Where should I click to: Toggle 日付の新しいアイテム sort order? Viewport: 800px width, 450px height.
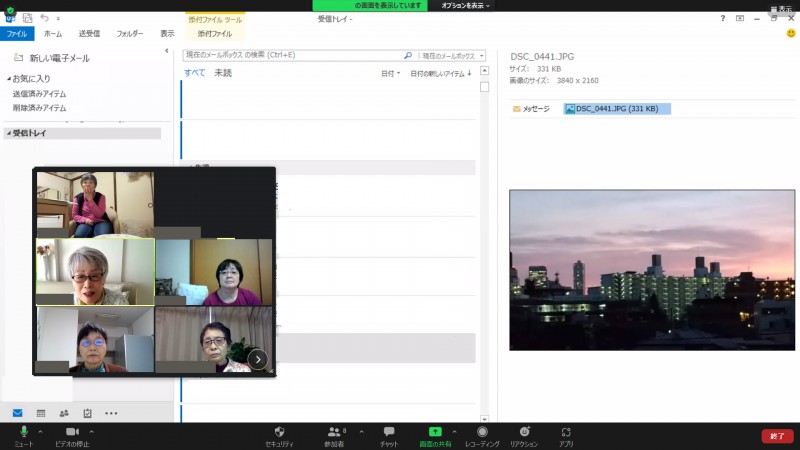pyautogui.click(x=441, y=73)
